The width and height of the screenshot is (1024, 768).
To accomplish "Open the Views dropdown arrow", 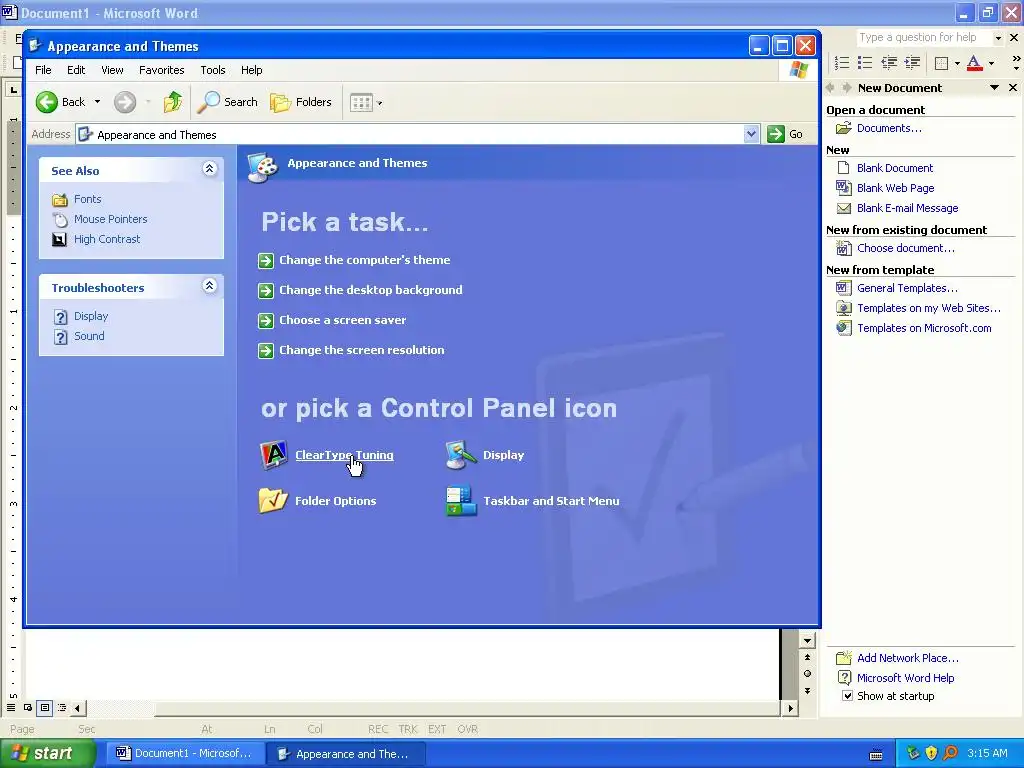I will [379, 103].
